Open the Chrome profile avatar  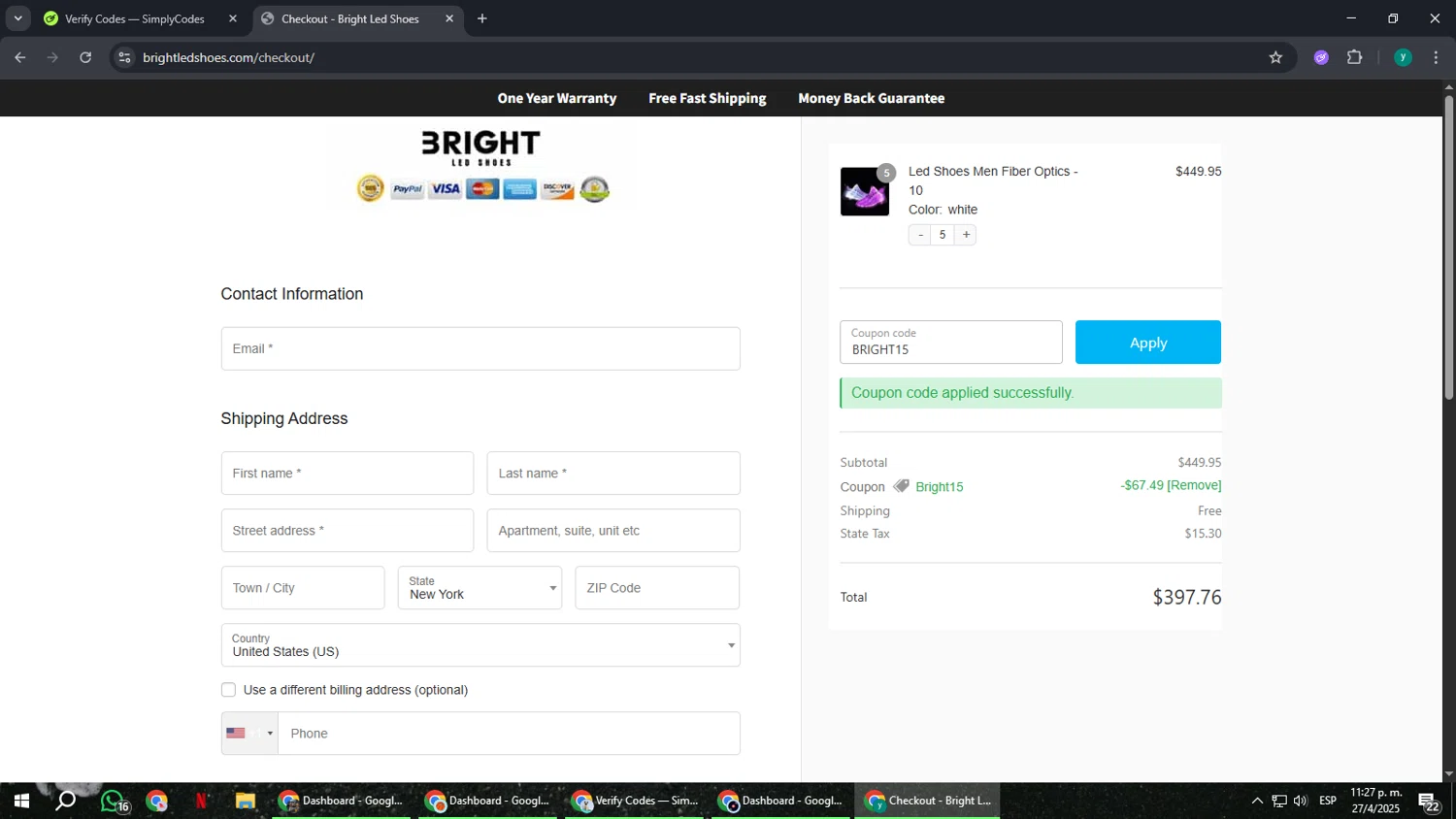coord(1403,57)
